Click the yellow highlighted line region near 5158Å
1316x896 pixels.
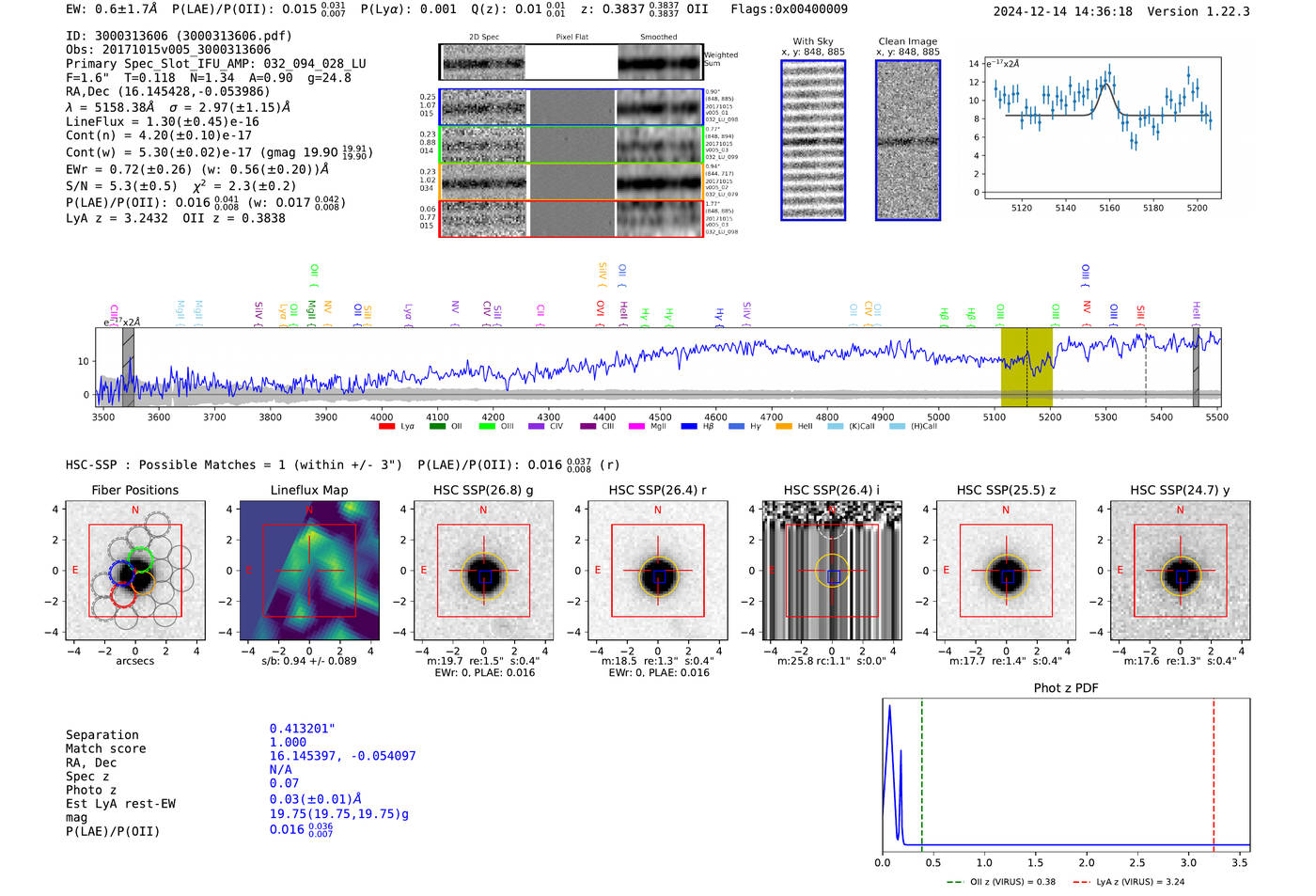pyautogui.click(x=1026, y=368)
